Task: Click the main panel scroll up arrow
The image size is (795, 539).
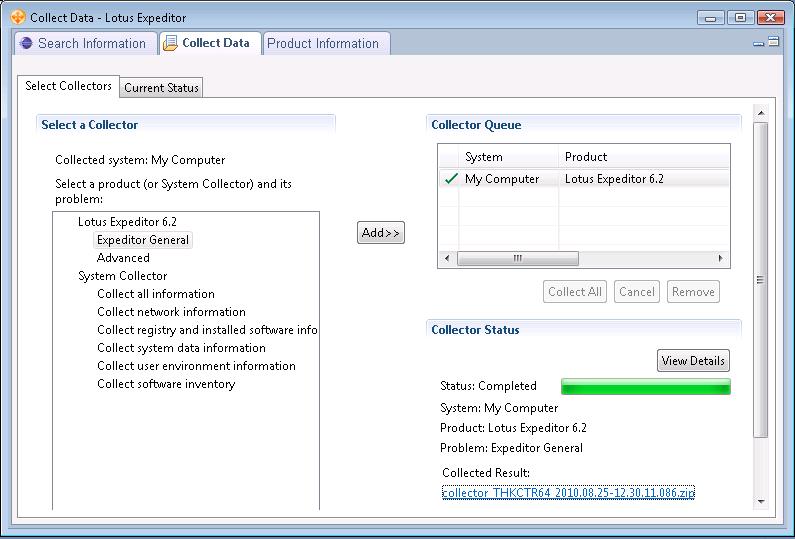Action: point(761,113)
